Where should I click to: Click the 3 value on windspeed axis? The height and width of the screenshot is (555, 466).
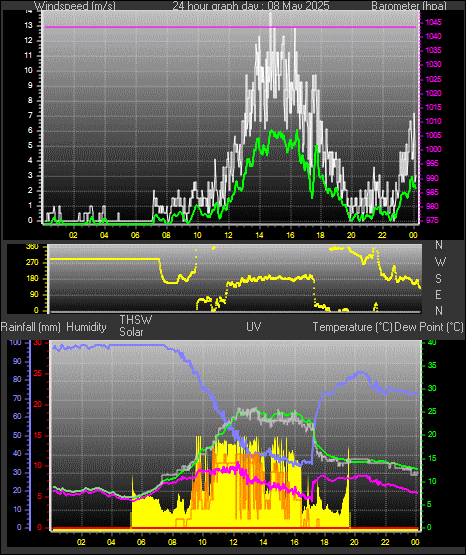coord(30,175)
